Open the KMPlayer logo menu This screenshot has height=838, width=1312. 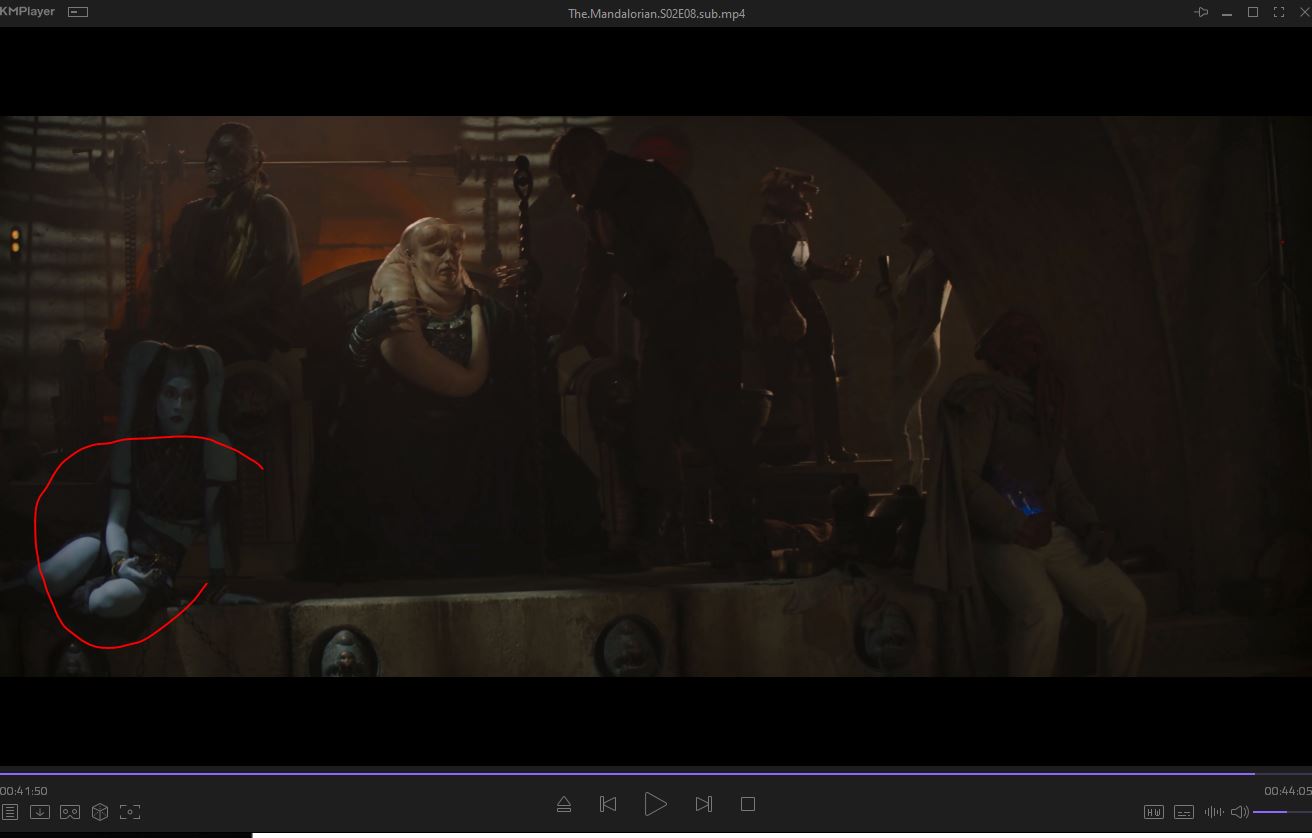28,12
